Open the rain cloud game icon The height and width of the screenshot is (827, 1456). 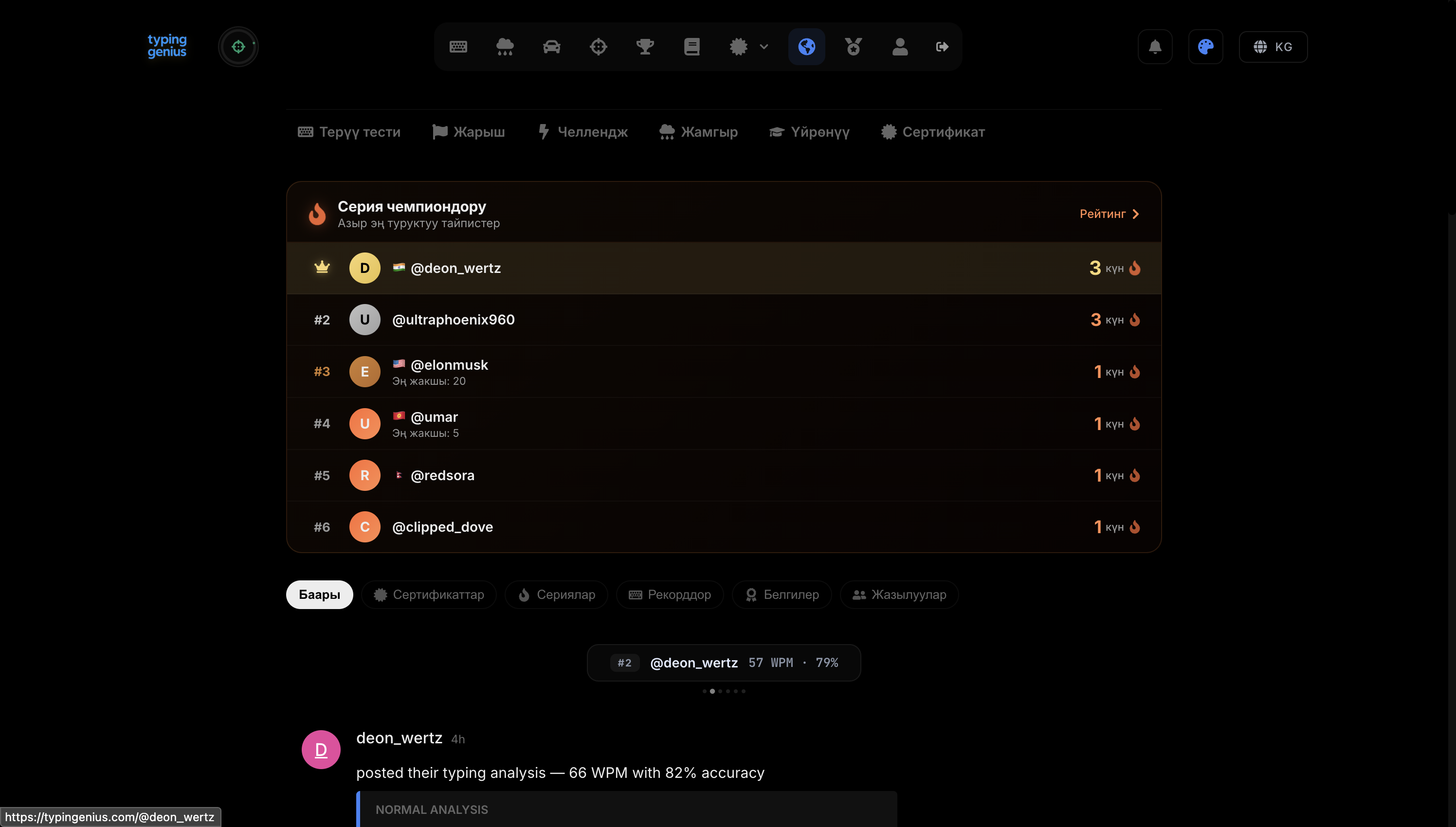(505, 47)
